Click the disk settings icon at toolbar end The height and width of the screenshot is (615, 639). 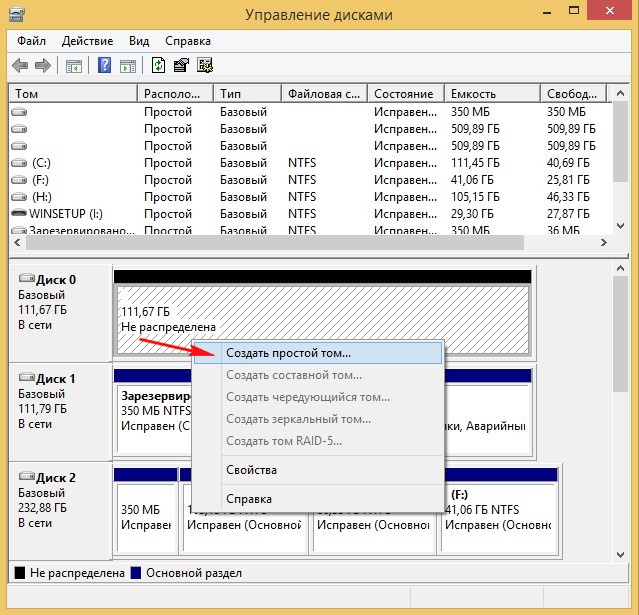205,66
